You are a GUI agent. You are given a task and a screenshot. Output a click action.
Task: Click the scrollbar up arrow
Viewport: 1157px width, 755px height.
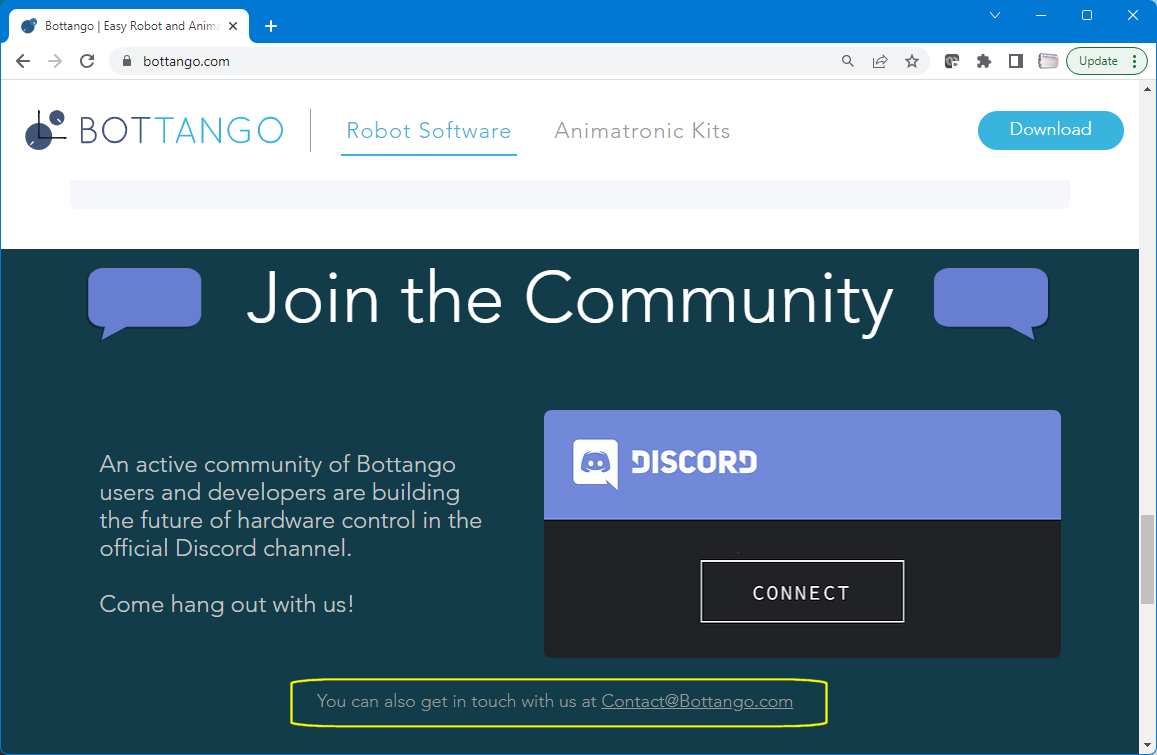(1147, 89)
